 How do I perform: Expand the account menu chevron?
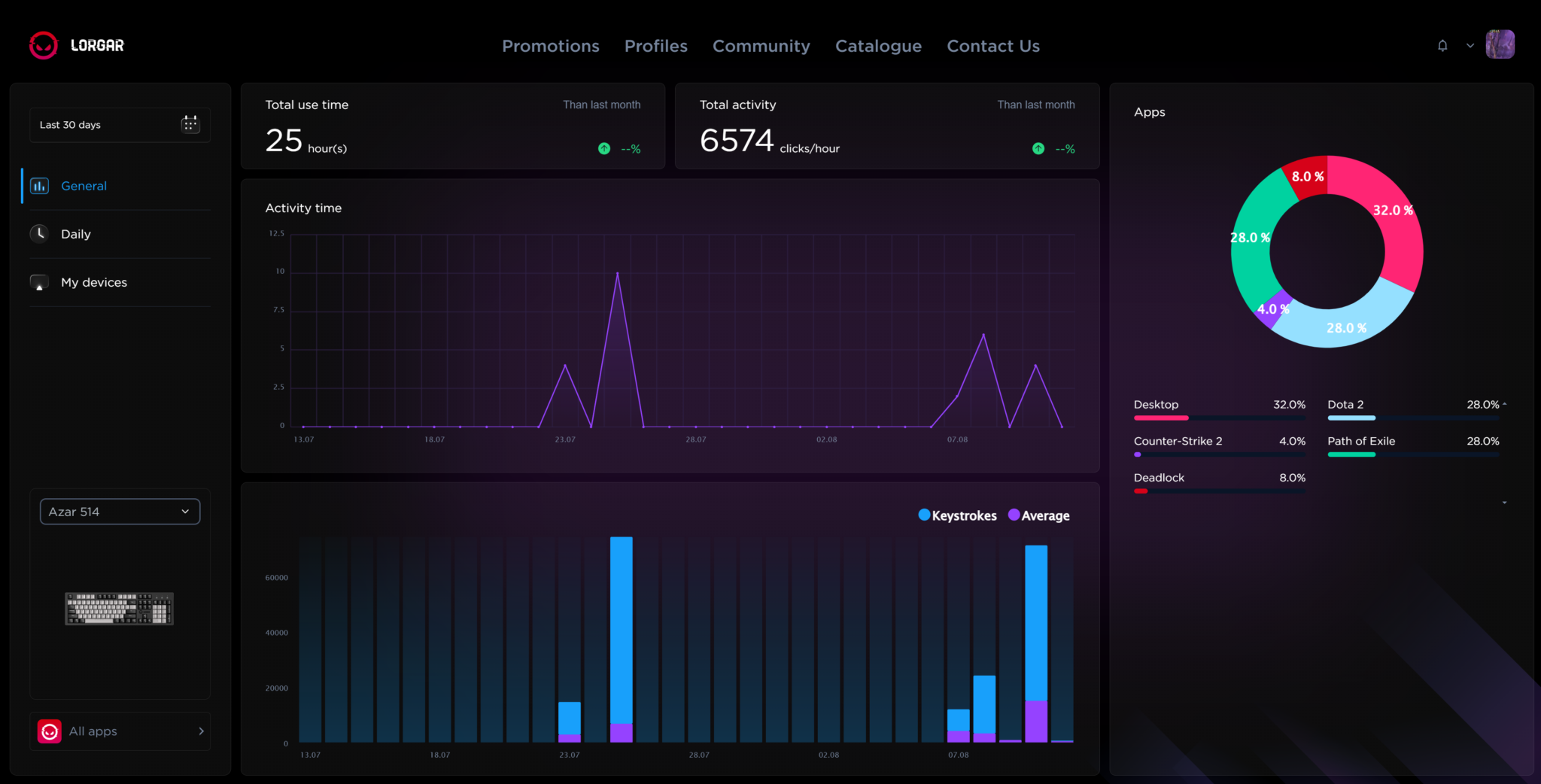tap(1470, 45)
